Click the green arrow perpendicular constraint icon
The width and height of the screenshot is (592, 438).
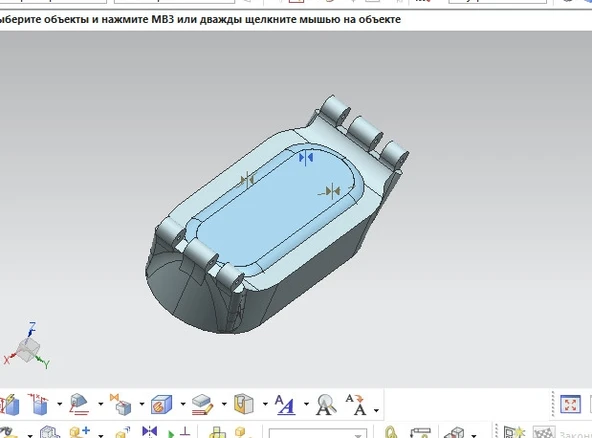[179, 432]
